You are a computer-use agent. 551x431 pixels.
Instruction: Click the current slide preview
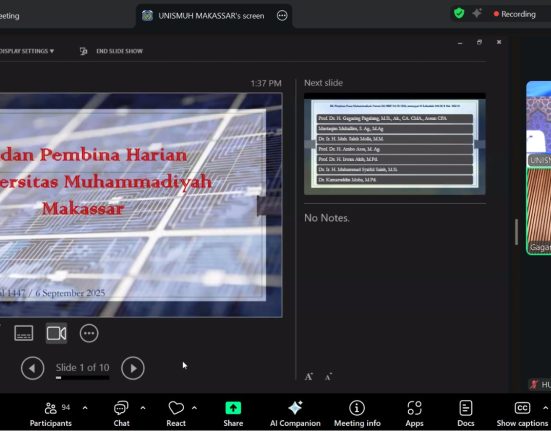pos(141,205)
